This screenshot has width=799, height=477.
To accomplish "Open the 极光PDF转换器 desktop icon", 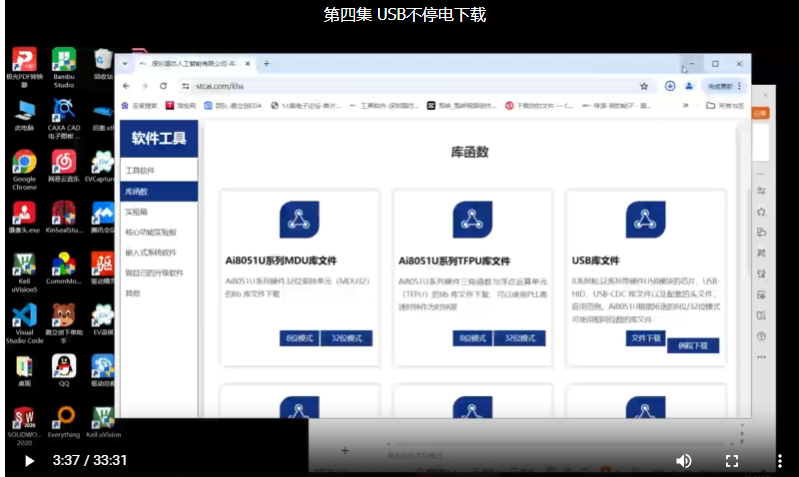I will (24, 67).
